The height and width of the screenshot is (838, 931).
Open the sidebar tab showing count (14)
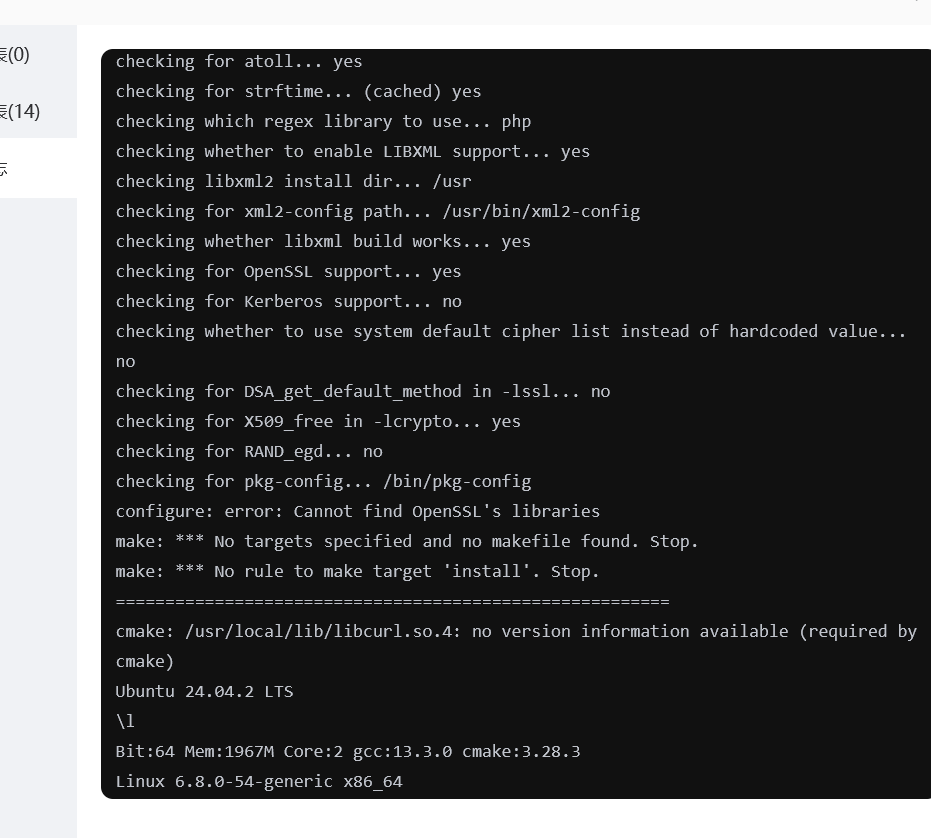pos(22,111)
